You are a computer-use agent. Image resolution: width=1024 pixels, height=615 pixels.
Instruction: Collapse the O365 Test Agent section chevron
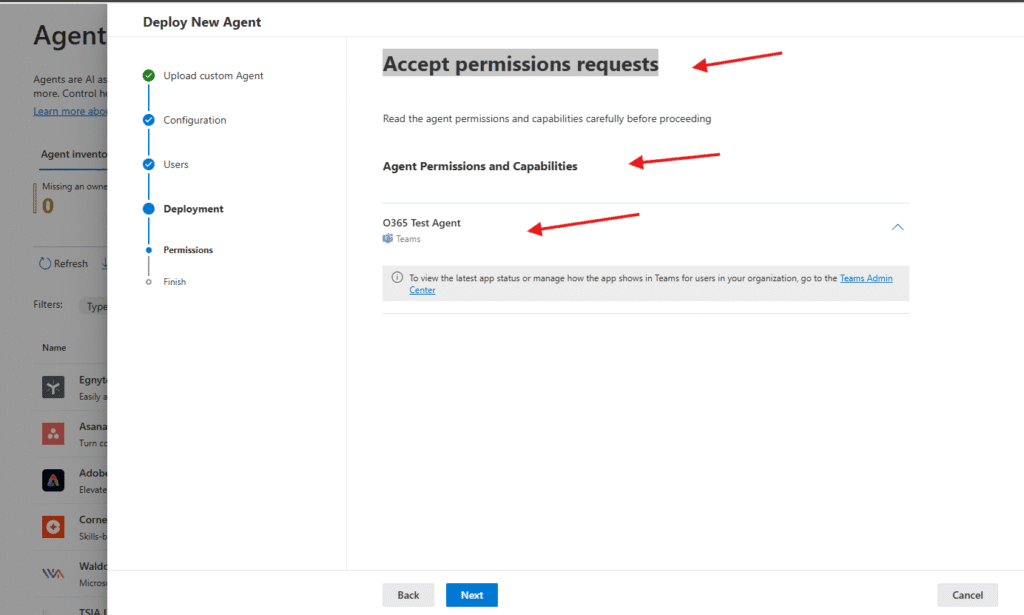897,227
